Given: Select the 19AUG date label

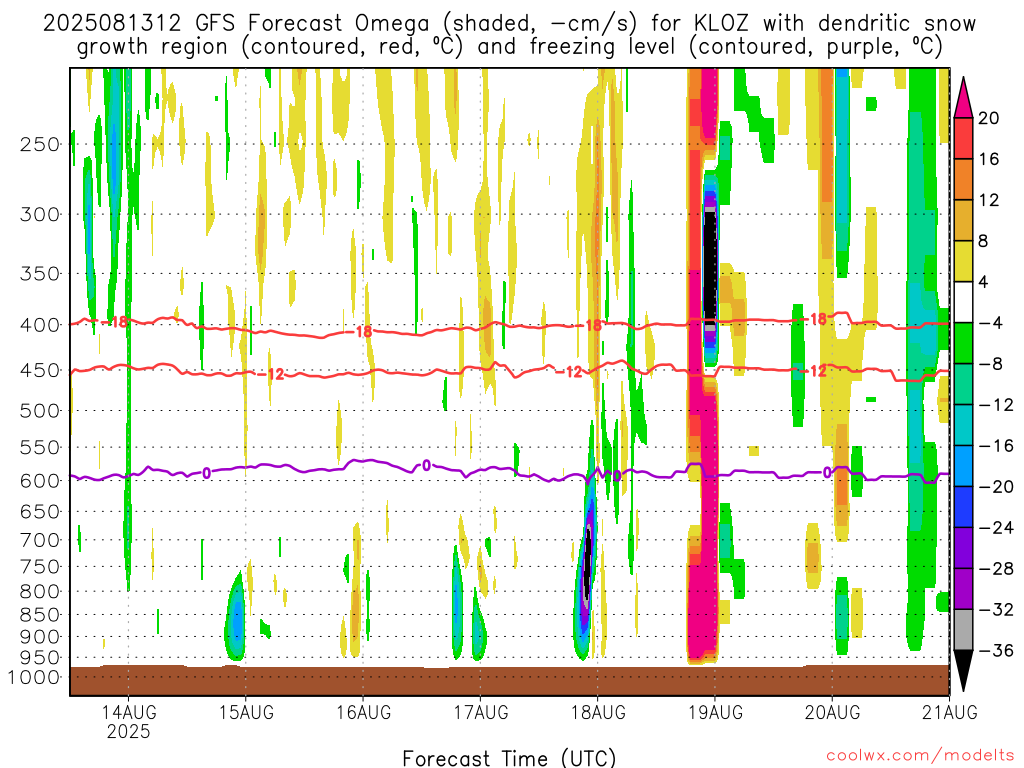Looking at the screenshot, I should point(716,712).
